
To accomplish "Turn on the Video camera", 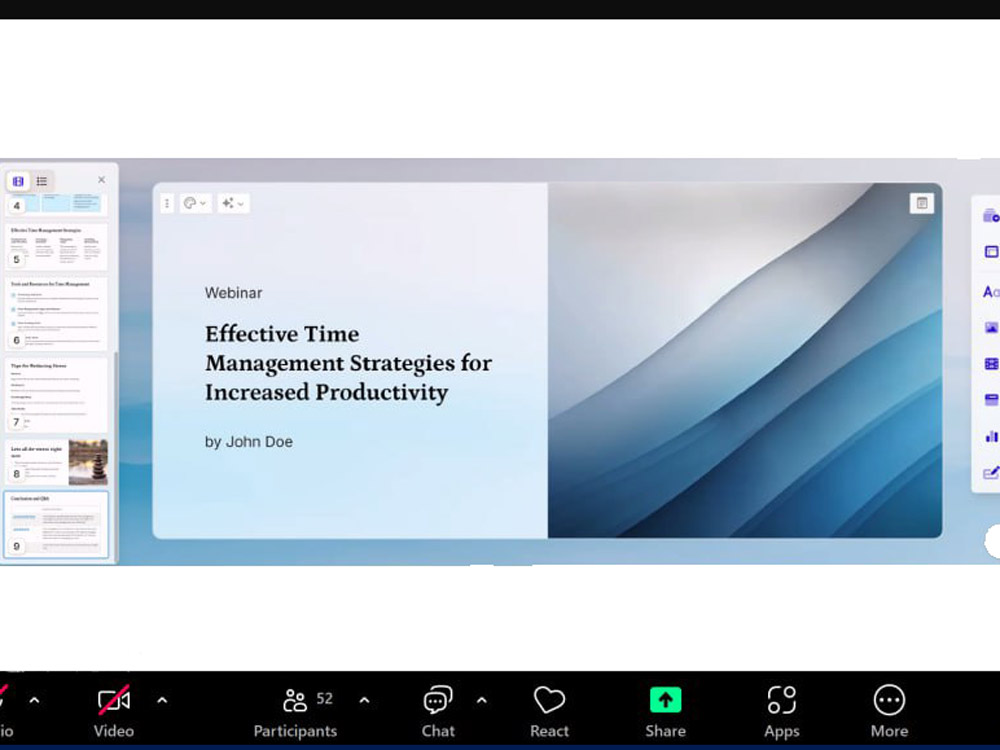I will [114, 711].
